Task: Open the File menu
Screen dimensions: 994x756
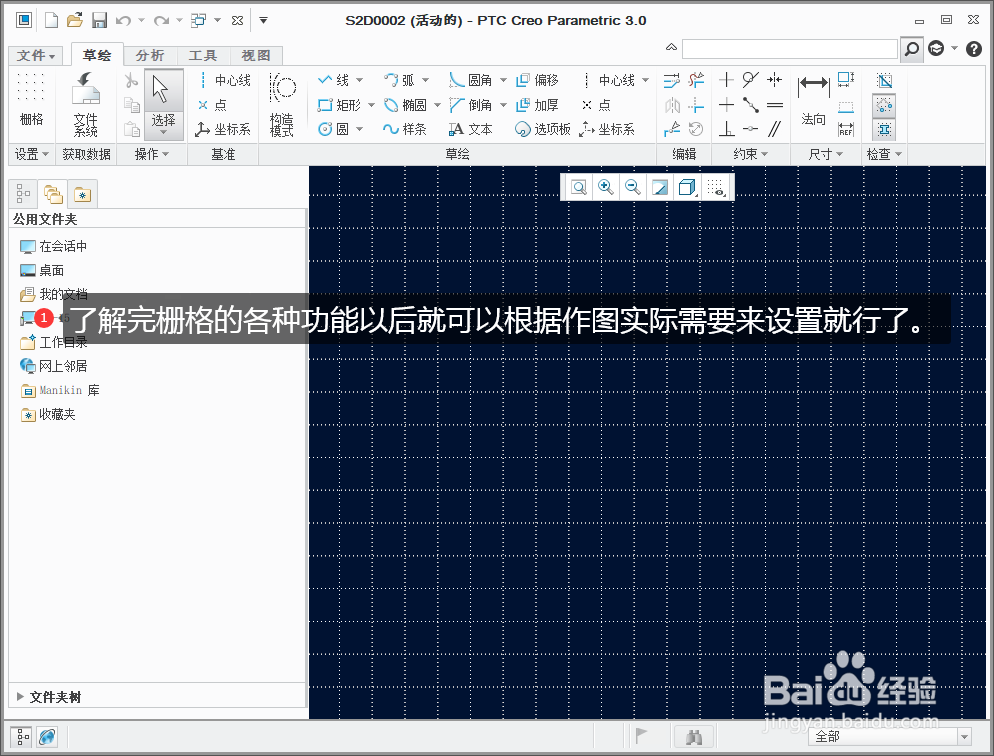Action: [x=36, y=56]
